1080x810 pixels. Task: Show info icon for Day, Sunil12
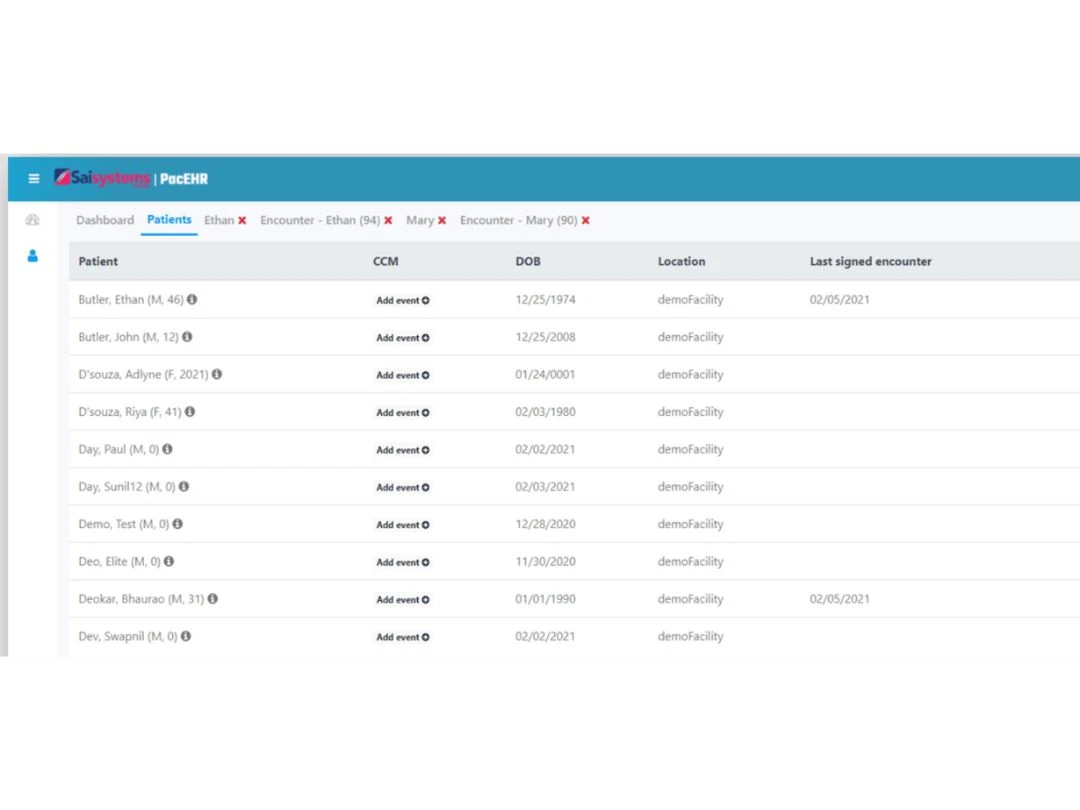184,486
